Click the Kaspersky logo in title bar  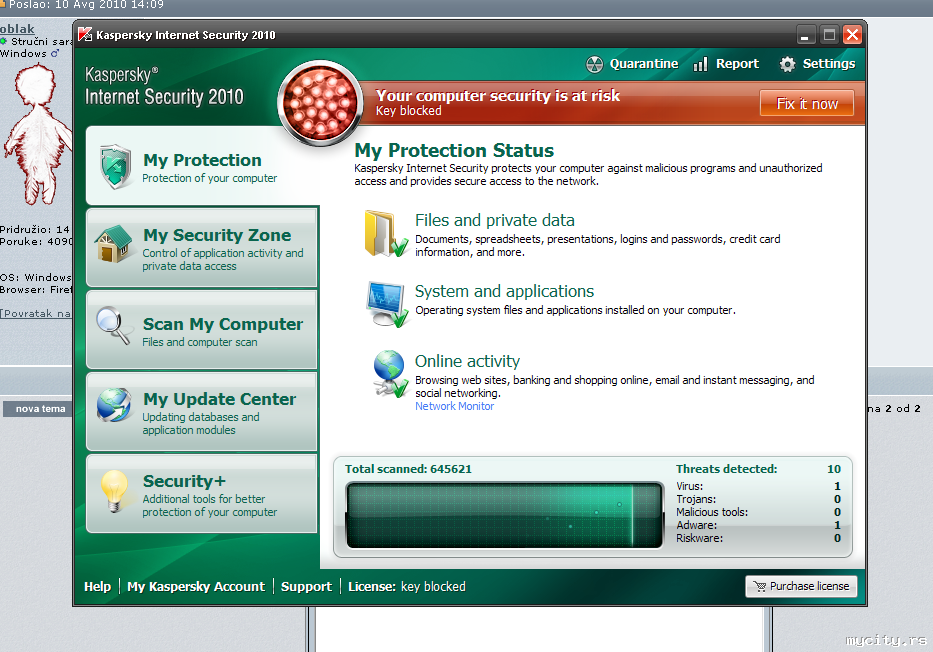coord(86,35)
